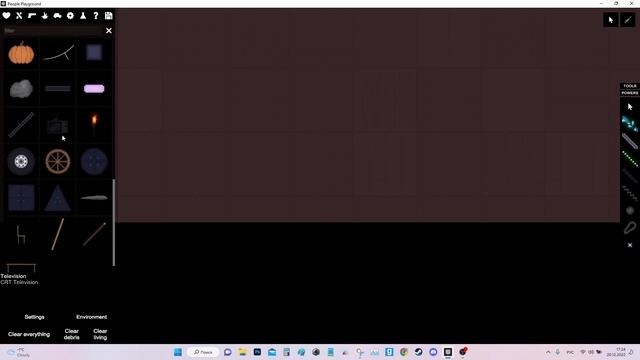The height and width of the screenshot is (360, 640).
Task: Open the Windows Start menu
Action: click(178, 352)
